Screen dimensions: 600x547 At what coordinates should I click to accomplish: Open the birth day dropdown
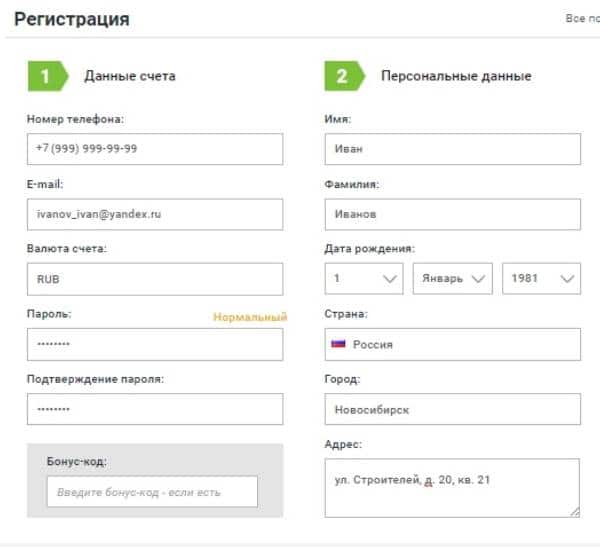click(363, 279)
